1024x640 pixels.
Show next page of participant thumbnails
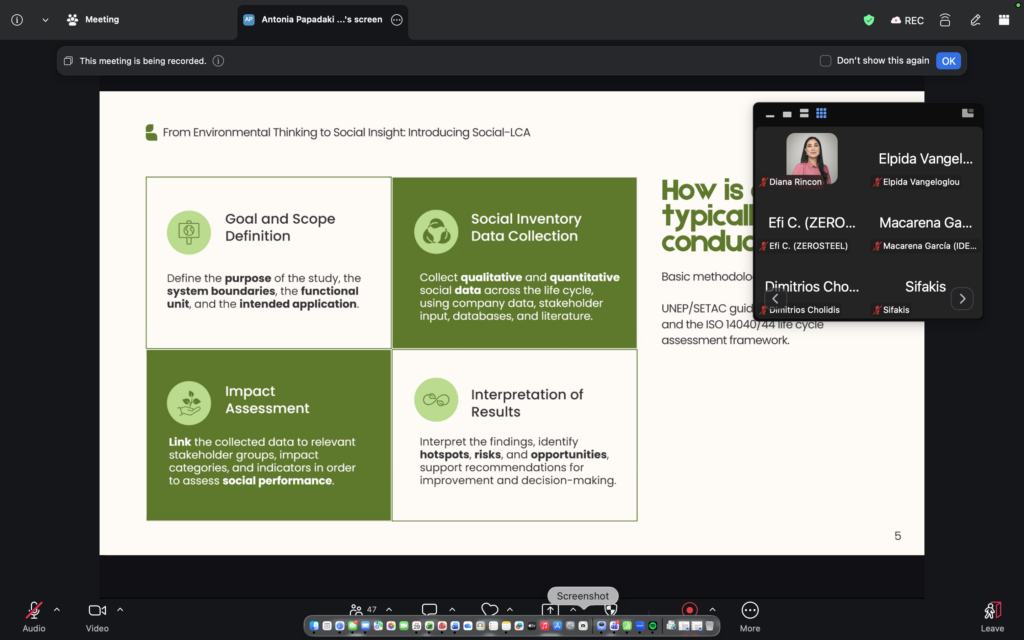tap(962, 299)
